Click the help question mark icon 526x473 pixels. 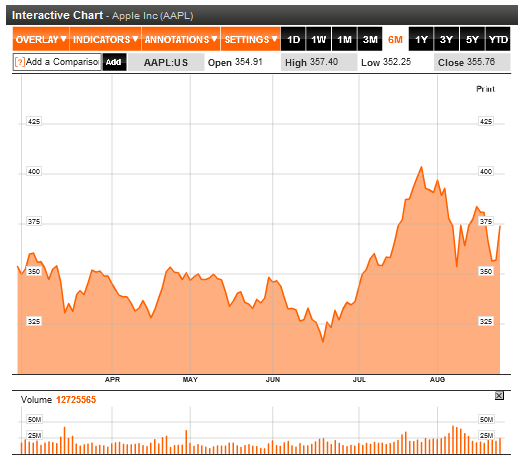[x=20, y=62]
